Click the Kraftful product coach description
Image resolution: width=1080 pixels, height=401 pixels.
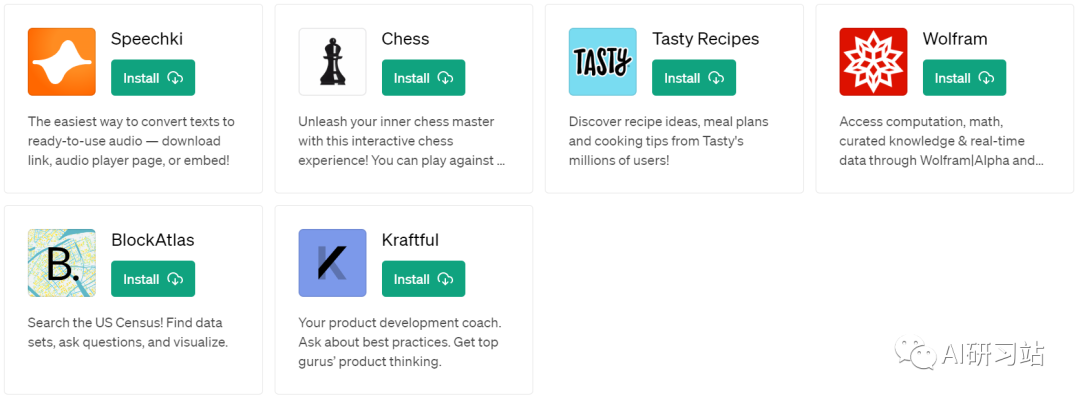[x=399, y=342]
